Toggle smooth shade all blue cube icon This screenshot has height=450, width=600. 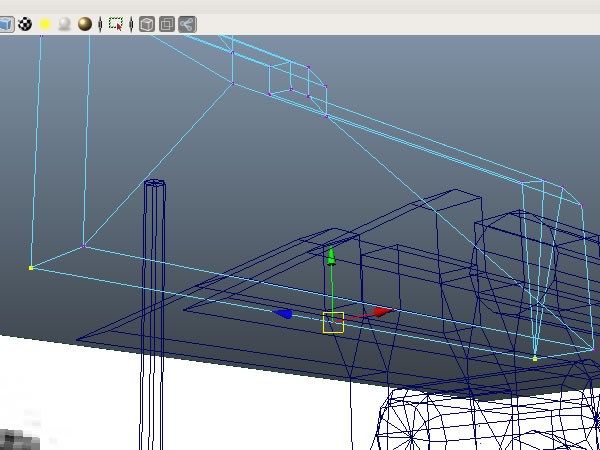pyautogui.click(x=6, y=24)
